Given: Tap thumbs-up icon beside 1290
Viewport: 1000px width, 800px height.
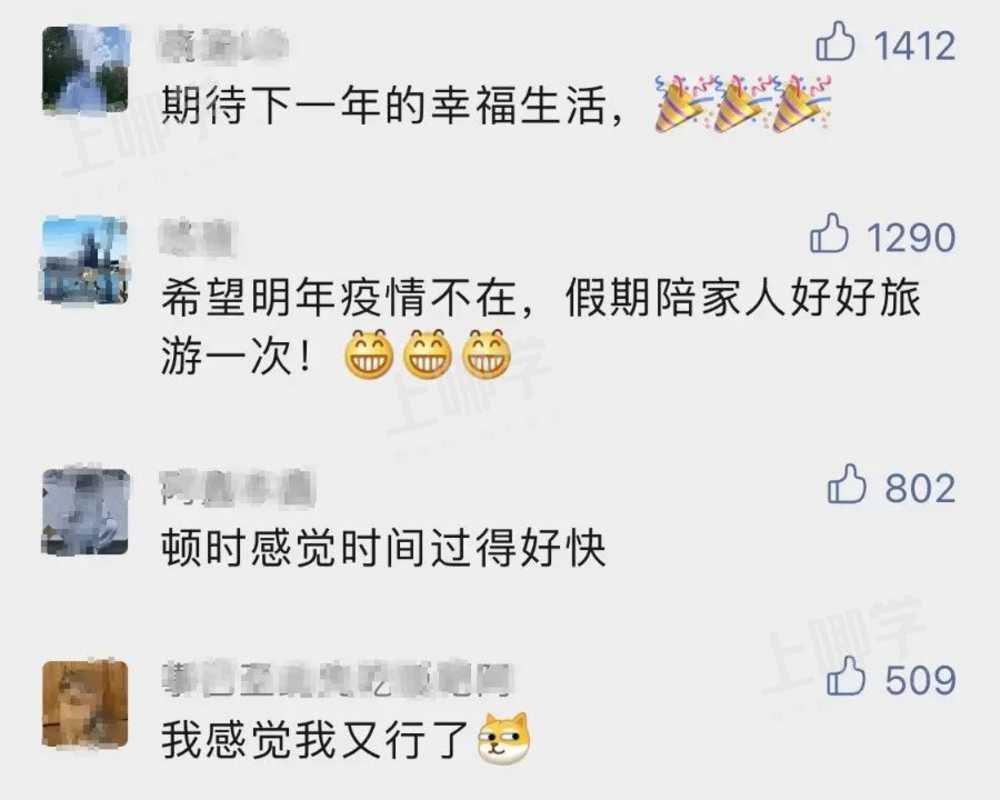Looking at the screenshot, I should [829, 233].
